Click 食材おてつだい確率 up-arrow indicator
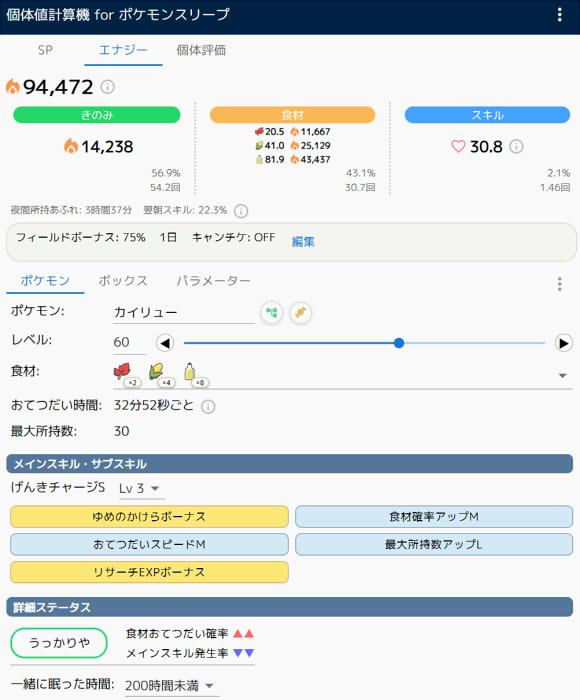This screenshot has height=700, width=580. [x=243, y=633]
